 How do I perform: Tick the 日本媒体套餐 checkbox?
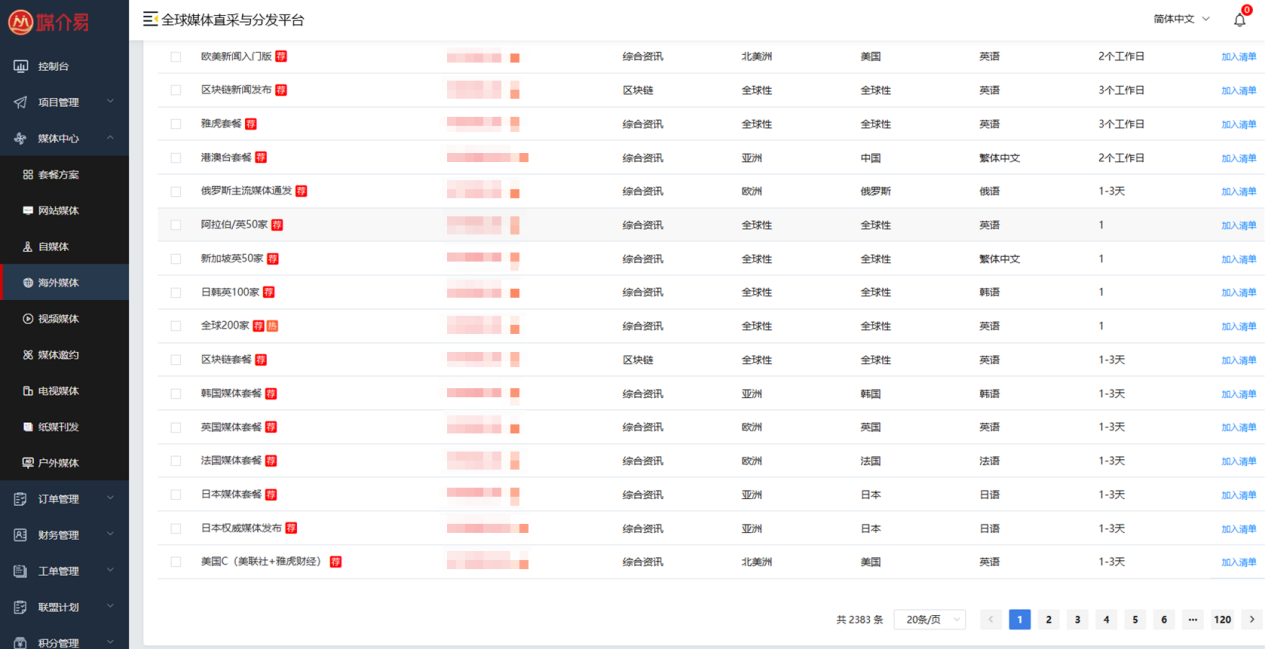pos(176,495)
